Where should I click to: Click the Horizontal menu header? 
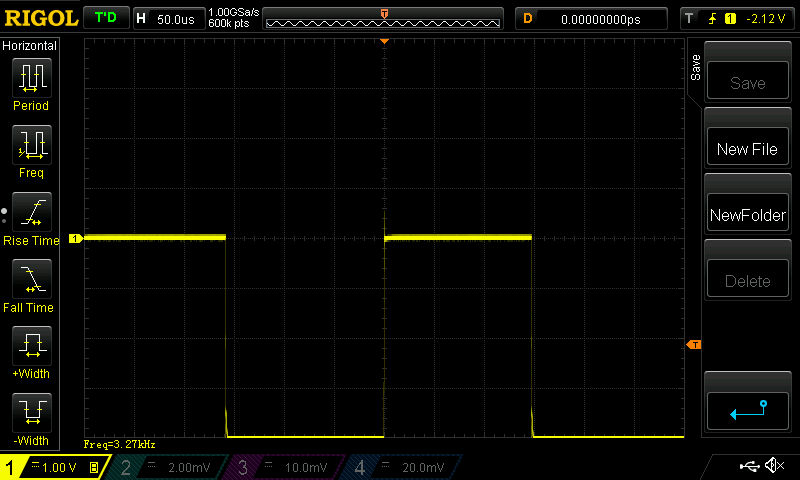[x=30, y=46]
